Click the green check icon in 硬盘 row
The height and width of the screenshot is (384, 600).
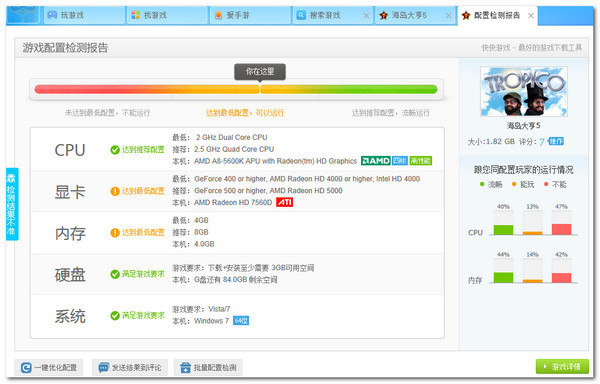[x=115, y=274]
